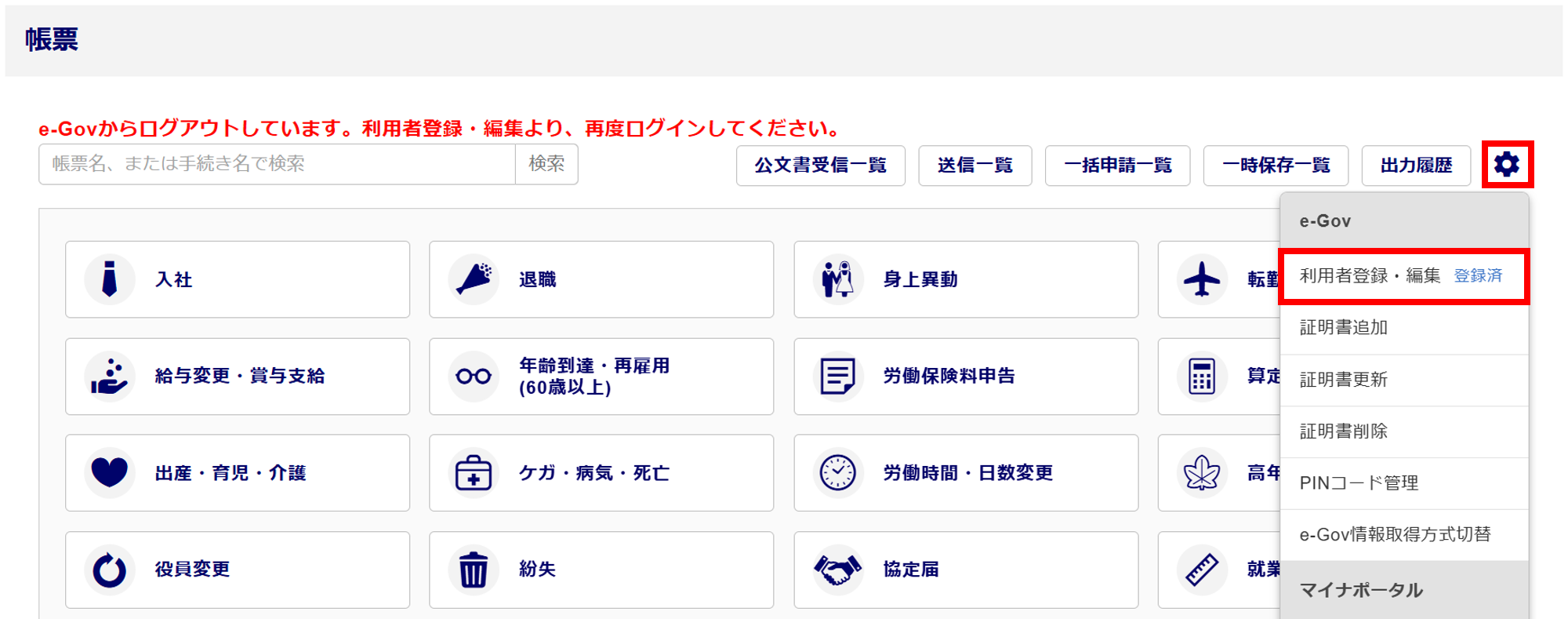Click the wedding couple icon for 身上異動
This screenshot has height=619, width=1568.
(837, 279)
